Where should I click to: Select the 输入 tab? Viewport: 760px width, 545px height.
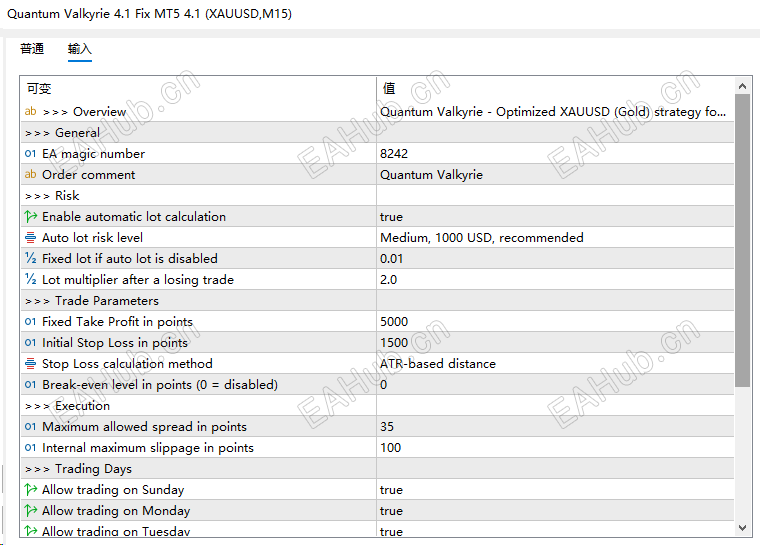(79, 49)
